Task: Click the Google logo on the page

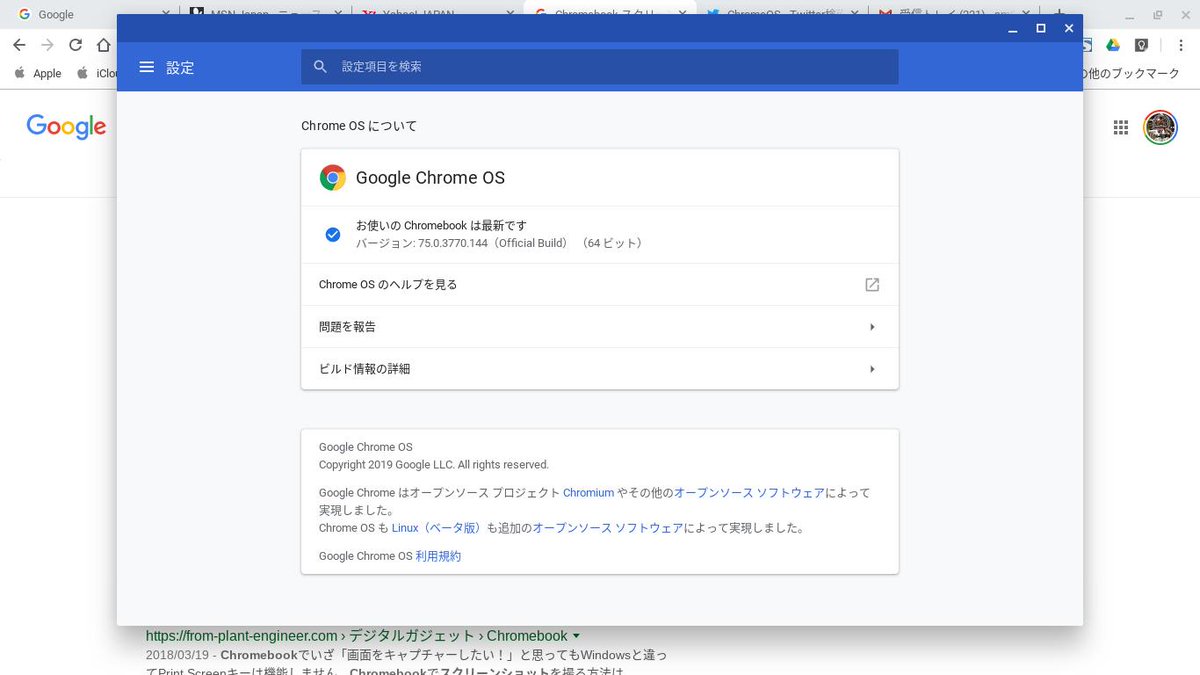Action: pyautogui.click(x=66, y=127)
